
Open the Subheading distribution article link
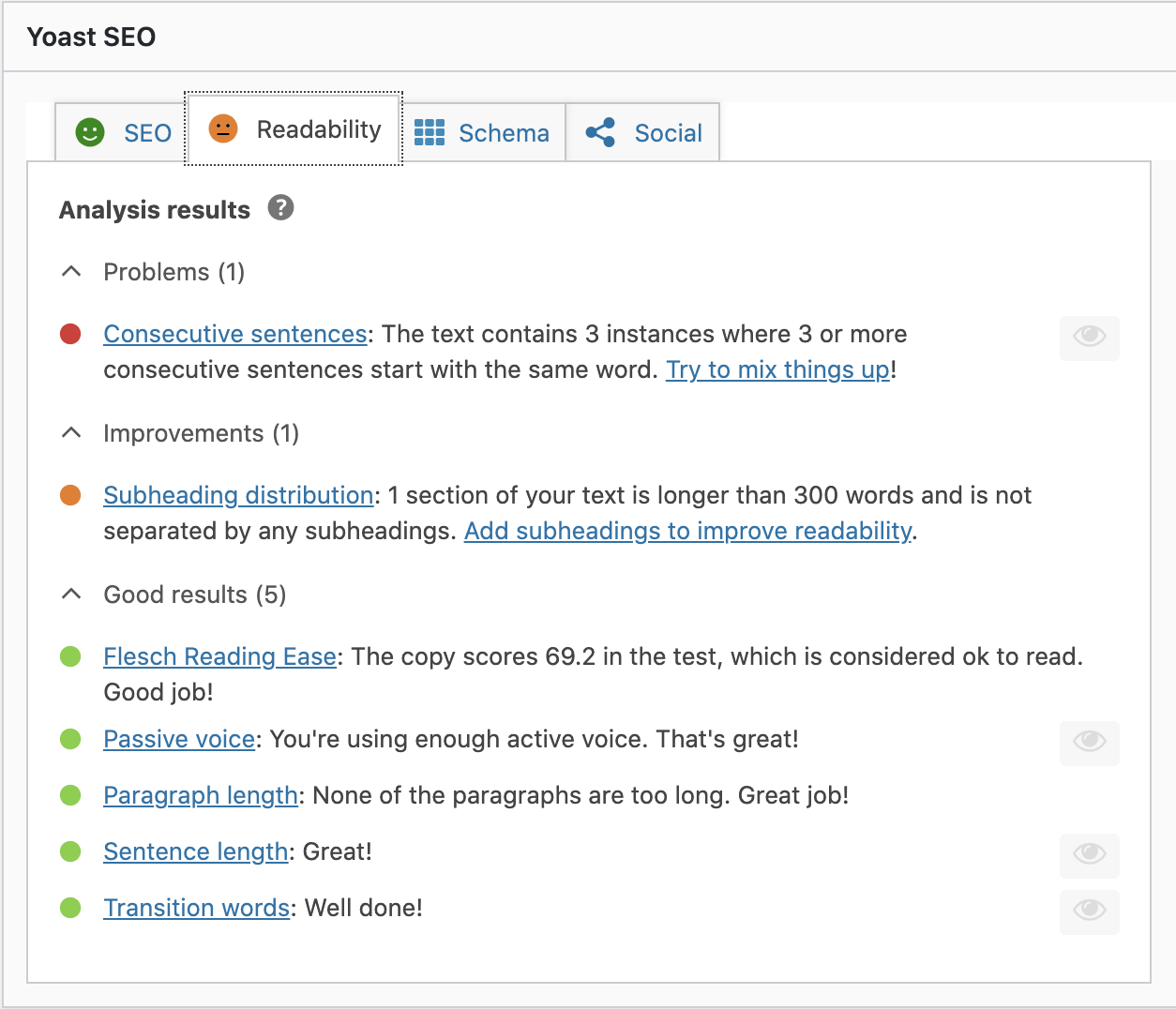click(237, 495)
